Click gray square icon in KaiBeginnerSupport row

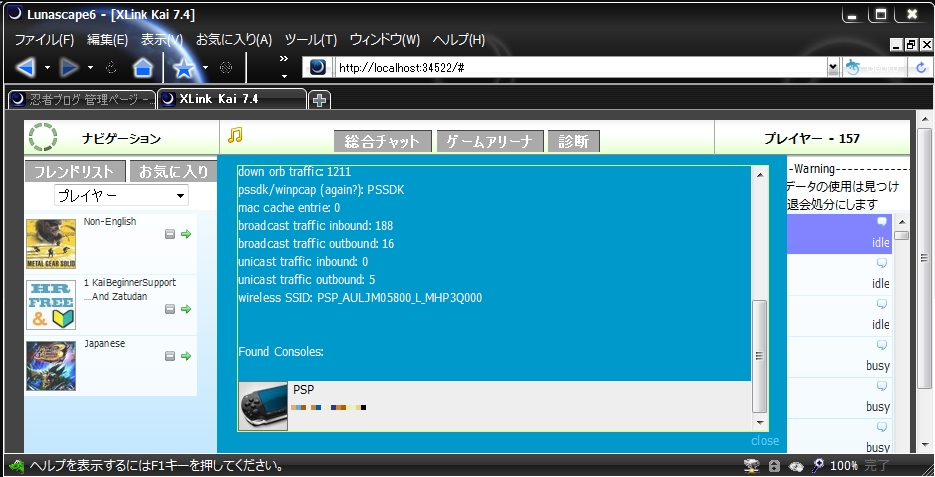[170, 309]
